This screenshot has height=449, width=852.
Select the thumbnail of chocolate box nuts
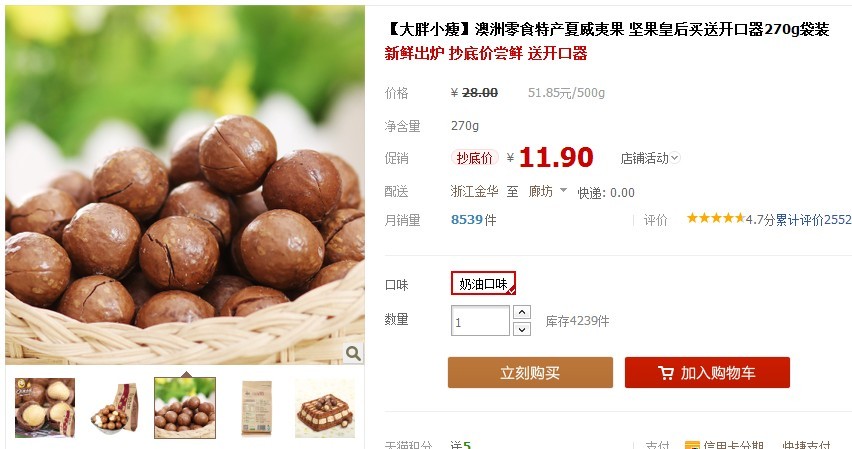point(325,408)
